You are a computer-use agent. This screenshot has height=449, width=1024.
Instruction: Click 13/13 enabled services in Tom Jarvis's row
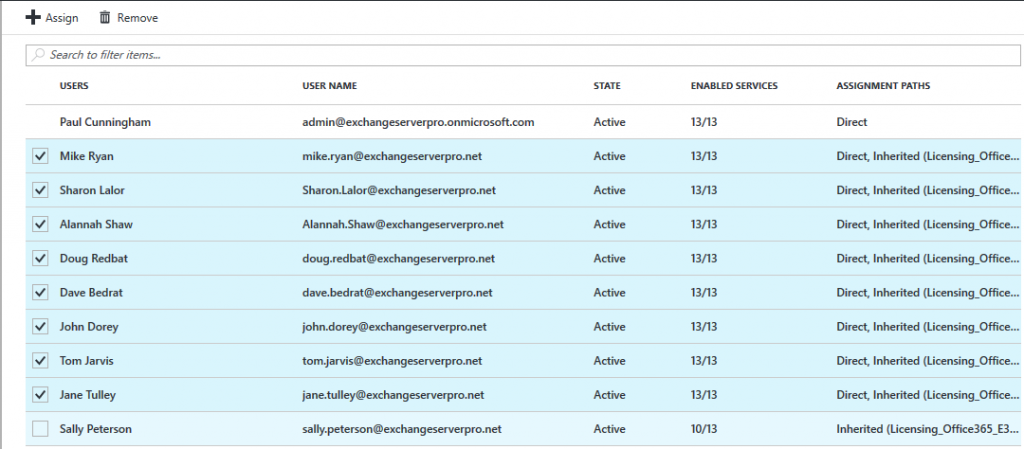point(704,360)
